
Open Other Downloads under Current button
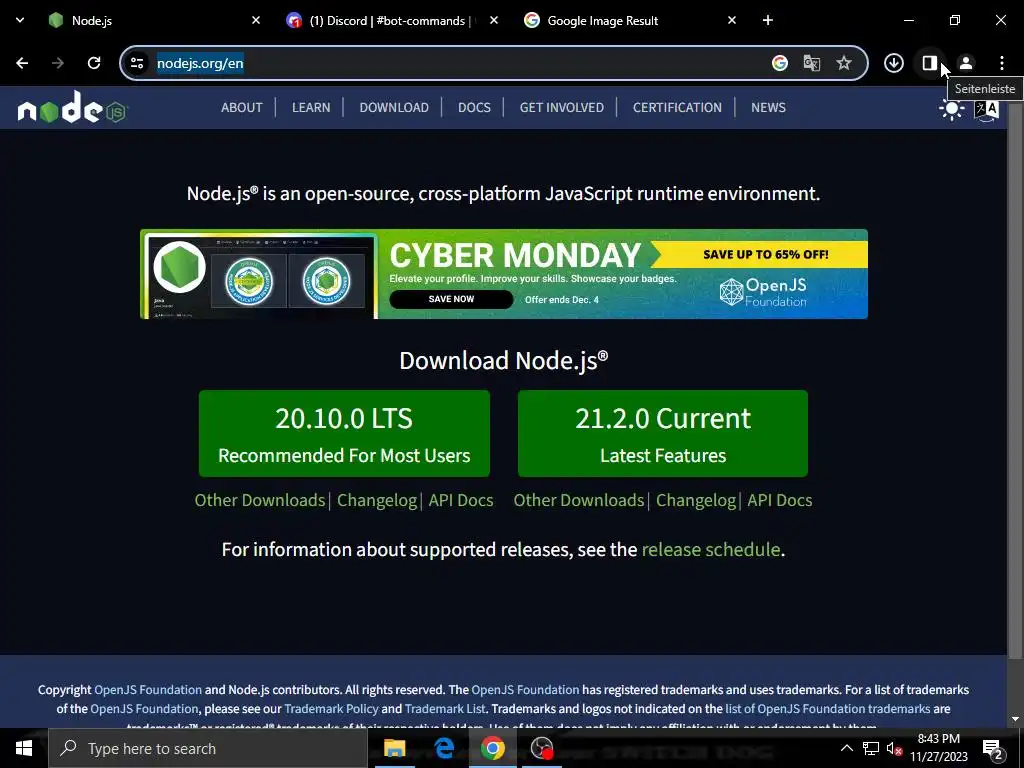[579, 500]
